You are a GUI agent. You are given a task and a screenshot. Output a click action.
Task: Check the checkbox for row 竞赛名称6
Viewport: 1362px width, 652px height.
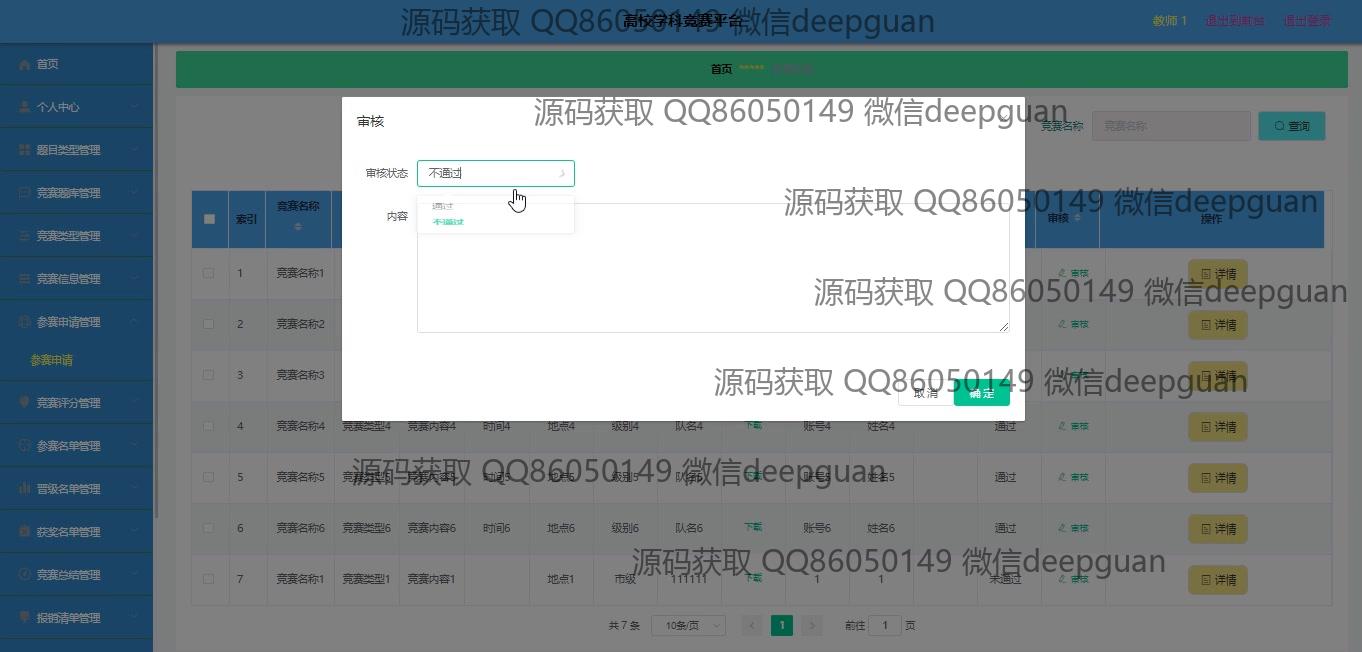pyautogui.click(x=208, y=528)
